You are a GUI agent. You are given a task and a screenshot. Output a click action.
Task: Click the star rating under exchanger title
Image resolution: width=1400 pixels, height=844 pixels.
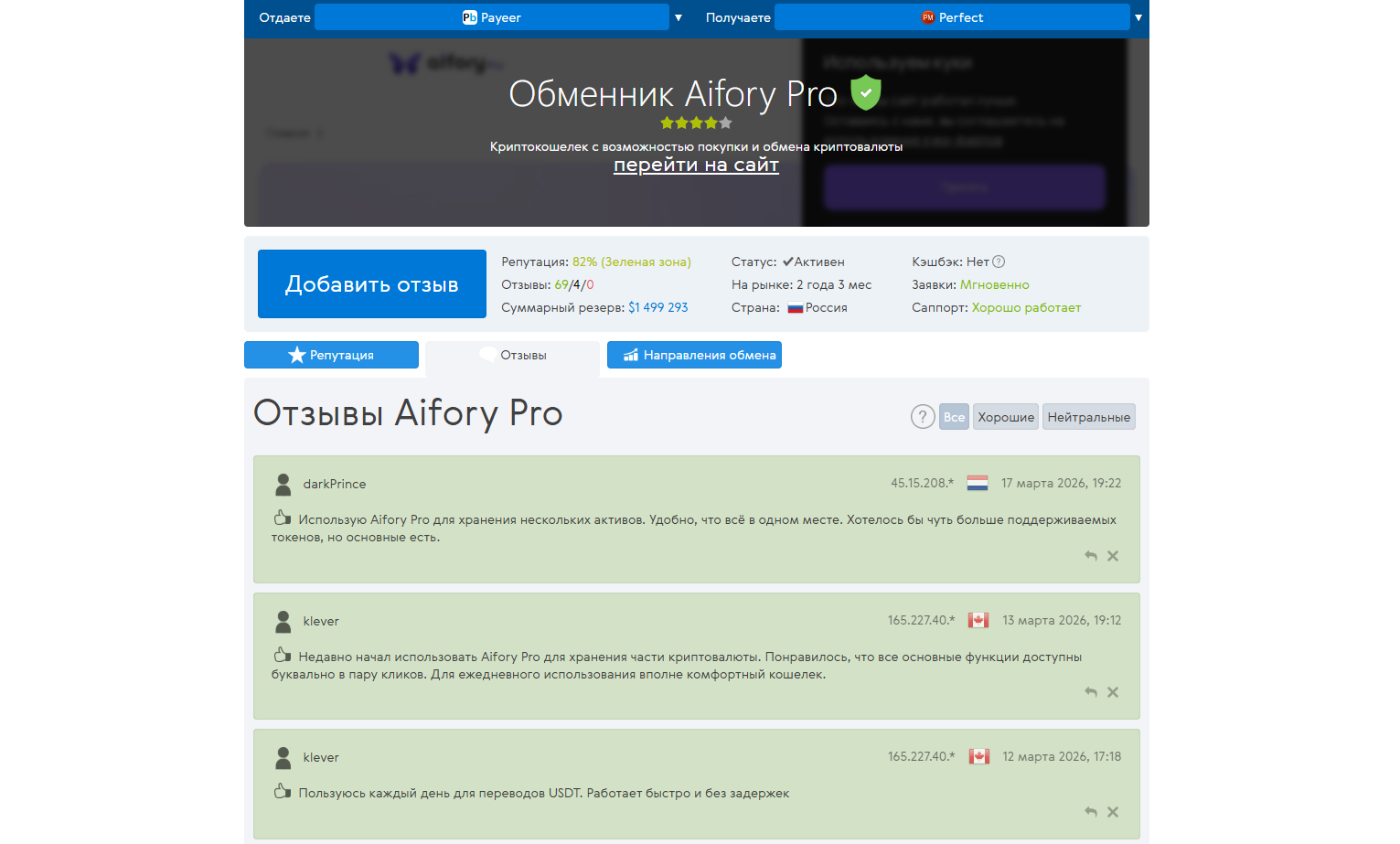(x=696, y=123)
